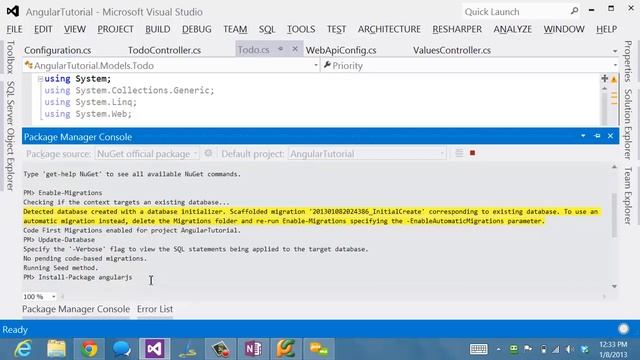Select the Package Manager Console bottom tab
Image resolution: width=640 pixels, height=360 pixels.
coord(76,309)
